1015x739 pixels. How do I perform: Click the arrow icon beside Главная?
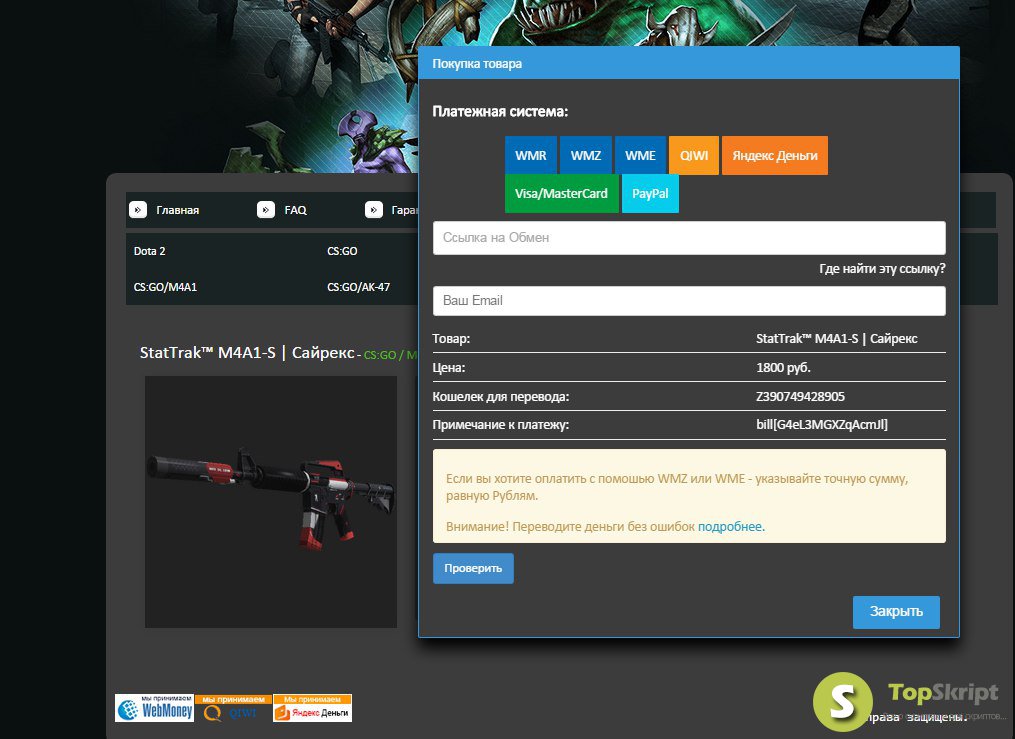(x=138, y=210)
